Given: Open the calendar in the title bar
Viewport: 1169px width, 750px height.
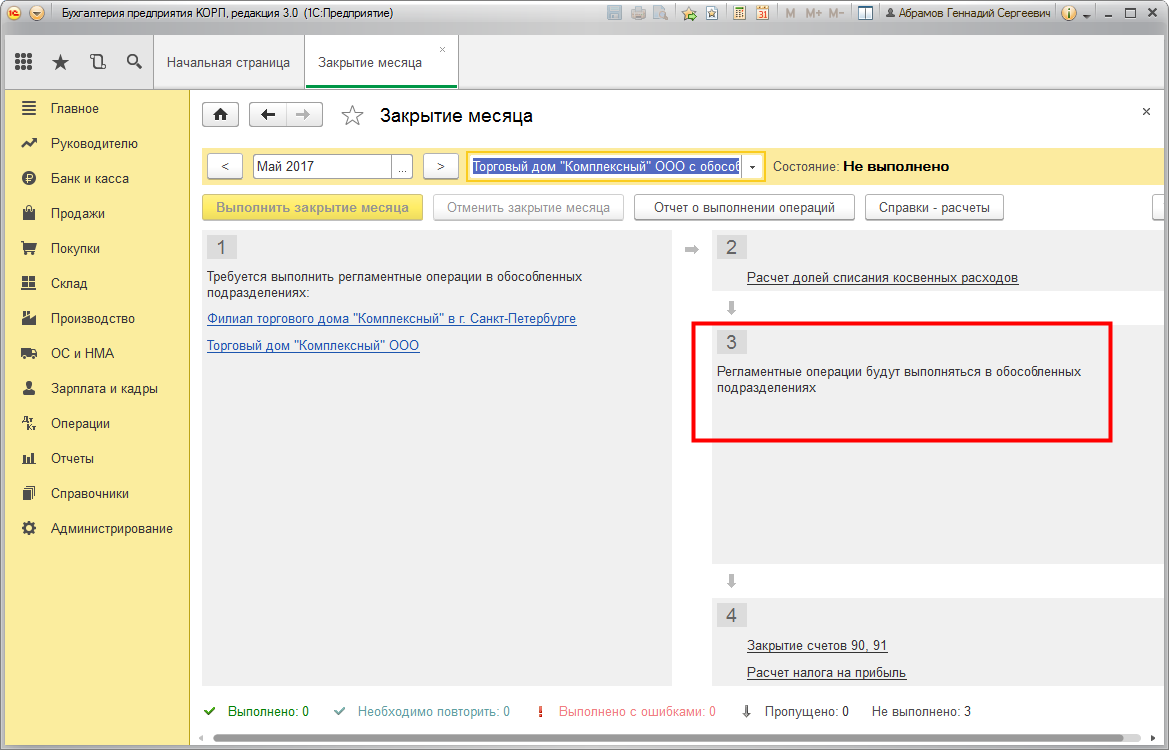Looking at the screenshot, I should tap(762, 13).
